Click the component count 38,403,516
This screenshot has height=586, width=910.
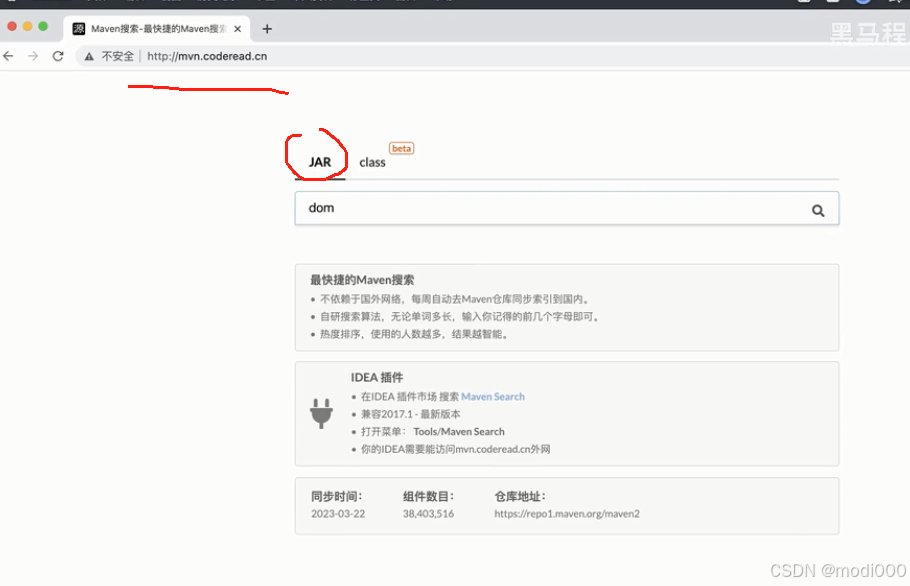pyautogui.click(x=428, y=514)
